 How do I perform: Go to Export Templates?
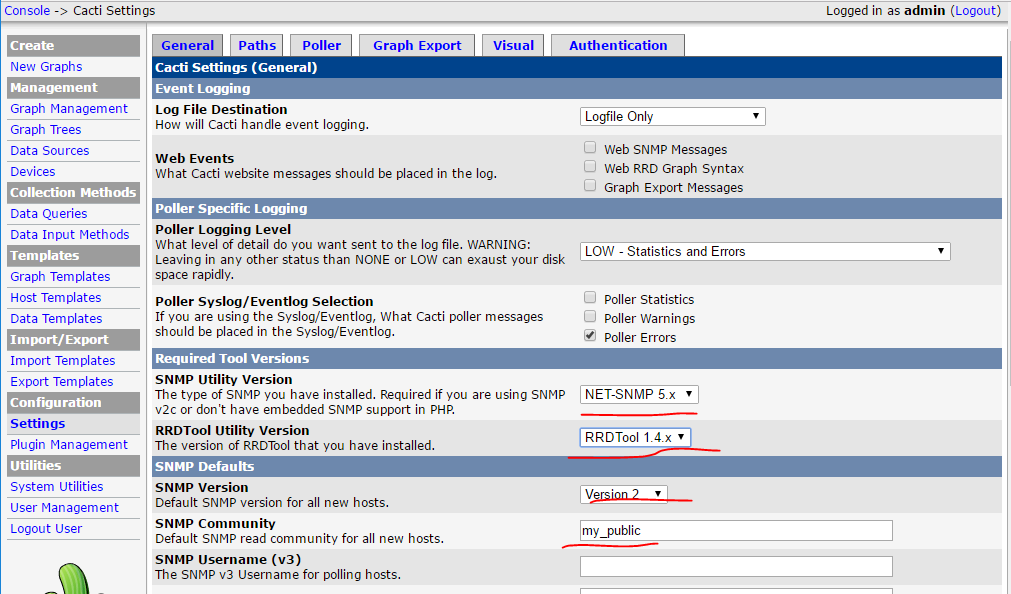coord(61,382)
